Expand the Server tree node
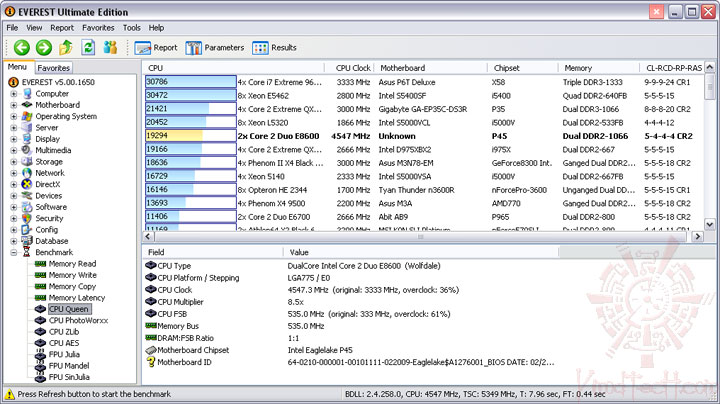 click(x=14, y=128)
